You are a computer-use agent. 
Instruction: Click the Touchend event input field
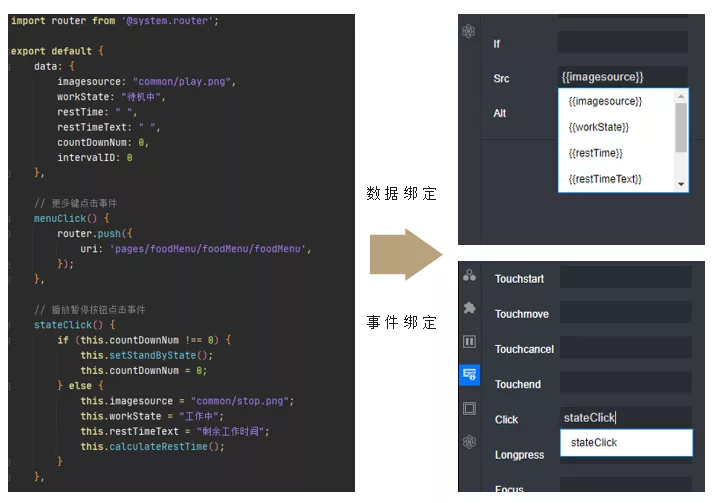[625, 383]
